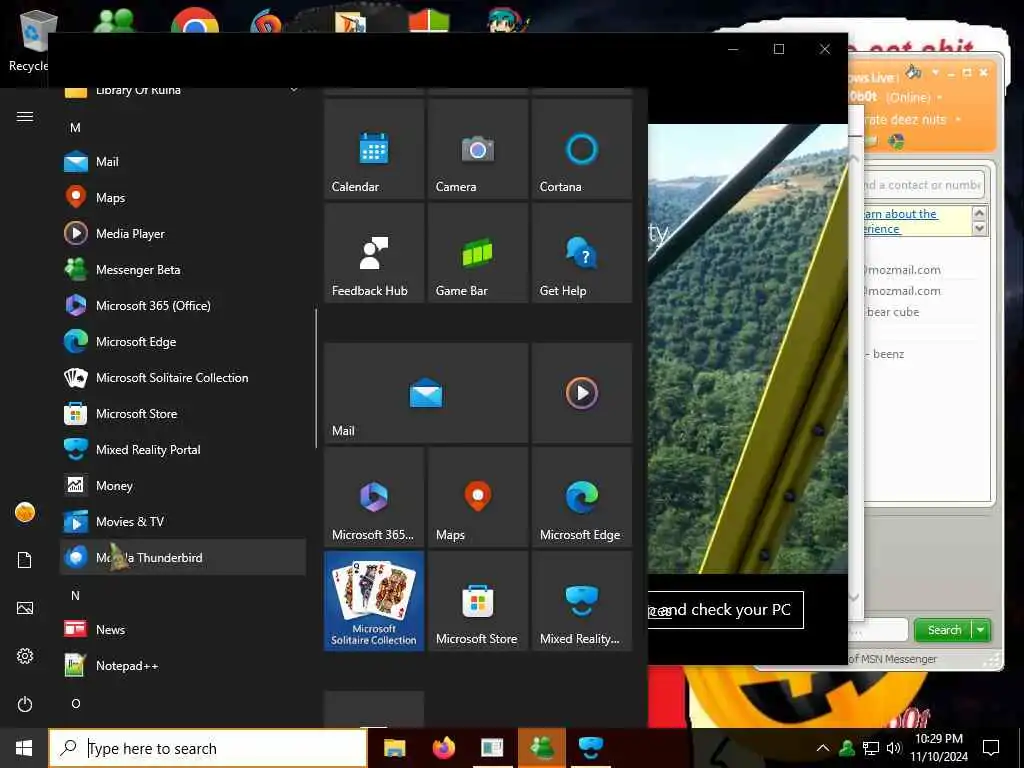Launch Mixed Reality Portal from app list
1024x768 pixels.
182,450
